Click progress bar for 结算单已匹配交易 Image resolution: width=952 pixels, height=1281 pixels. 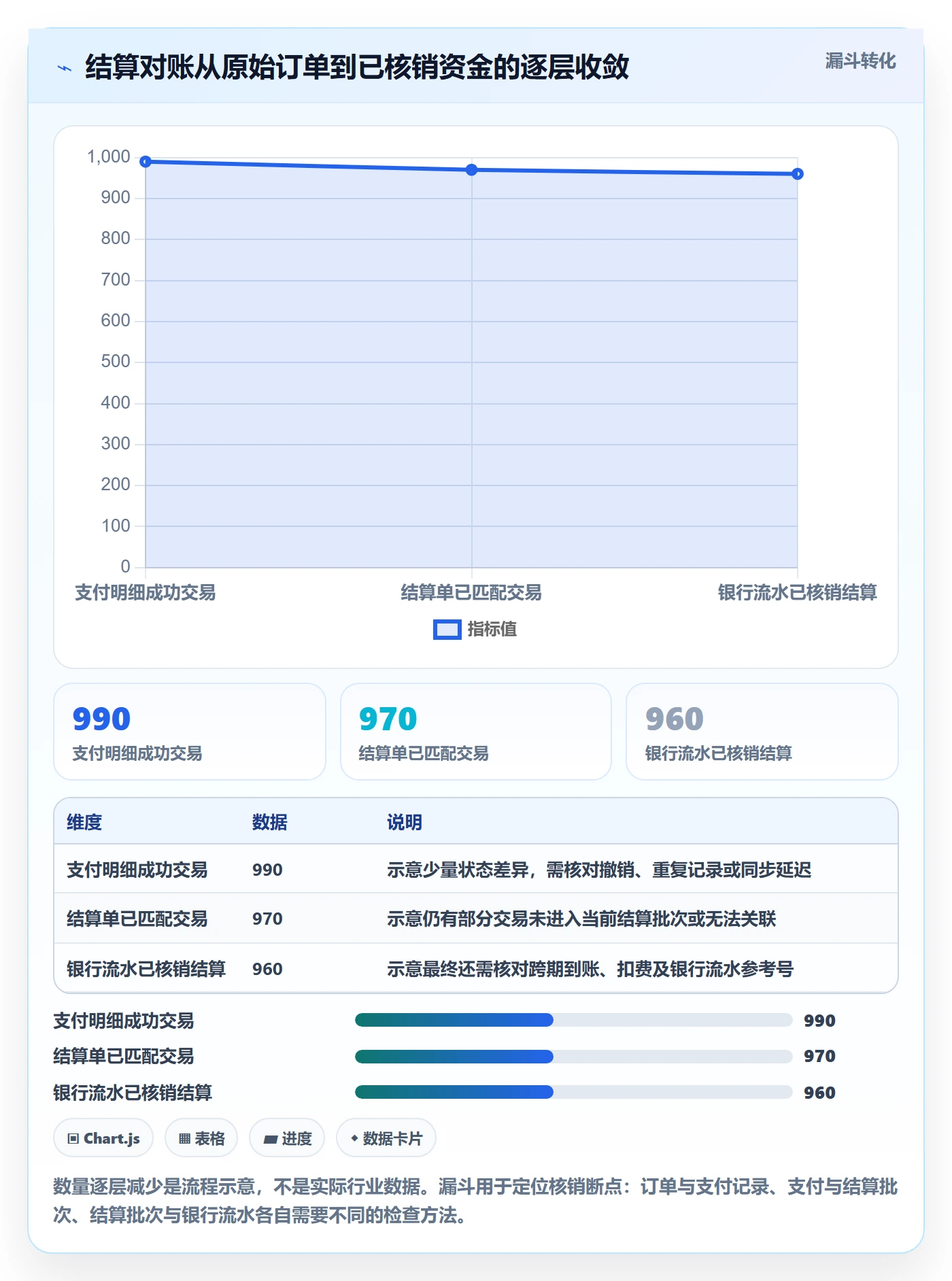click(574, 1057)
